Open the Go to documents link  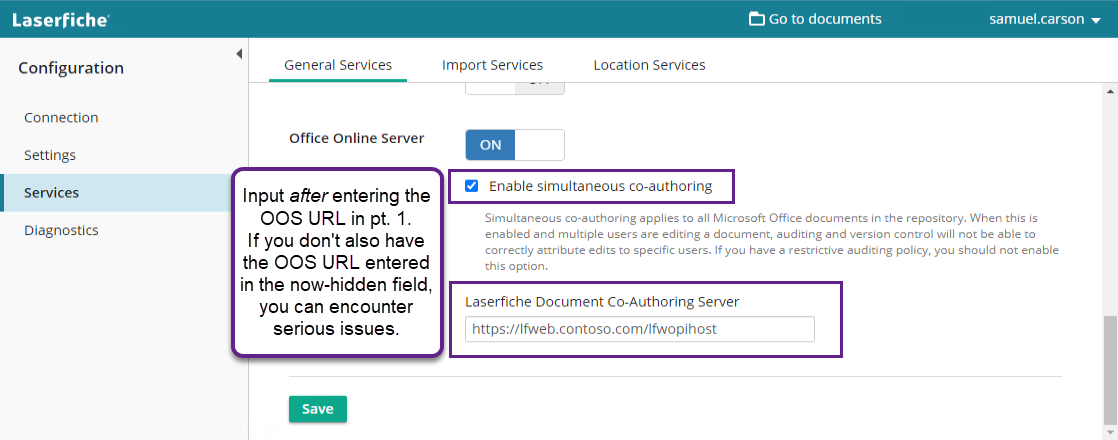coord(815,19)
